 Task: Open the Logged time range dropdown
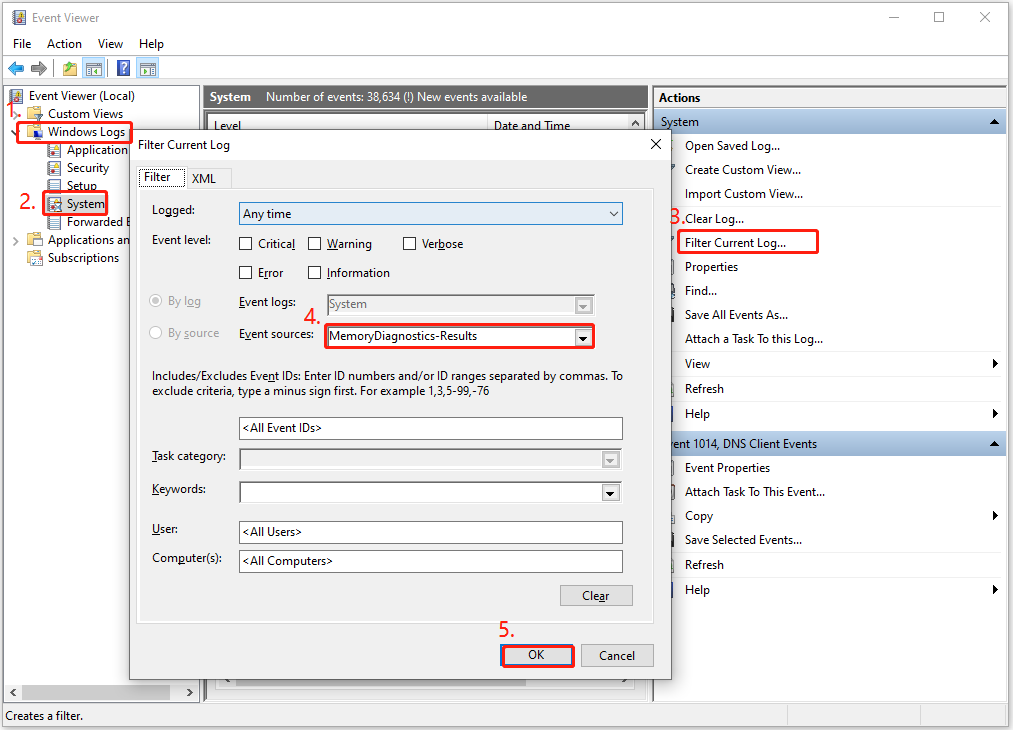(613, 213)
